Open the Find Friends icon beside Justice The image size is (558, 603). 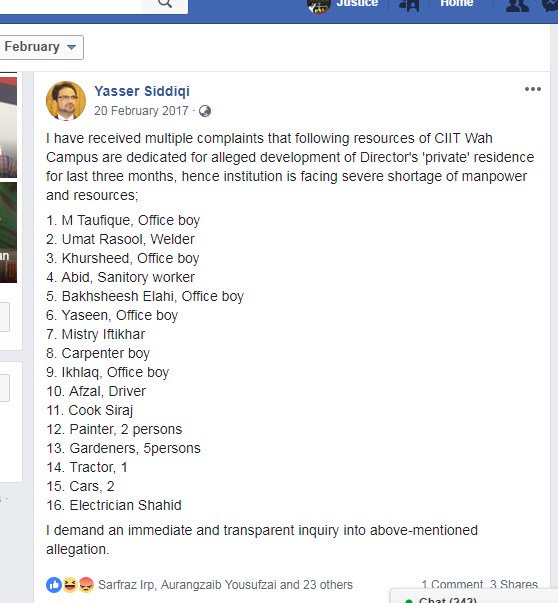[409, 5]
